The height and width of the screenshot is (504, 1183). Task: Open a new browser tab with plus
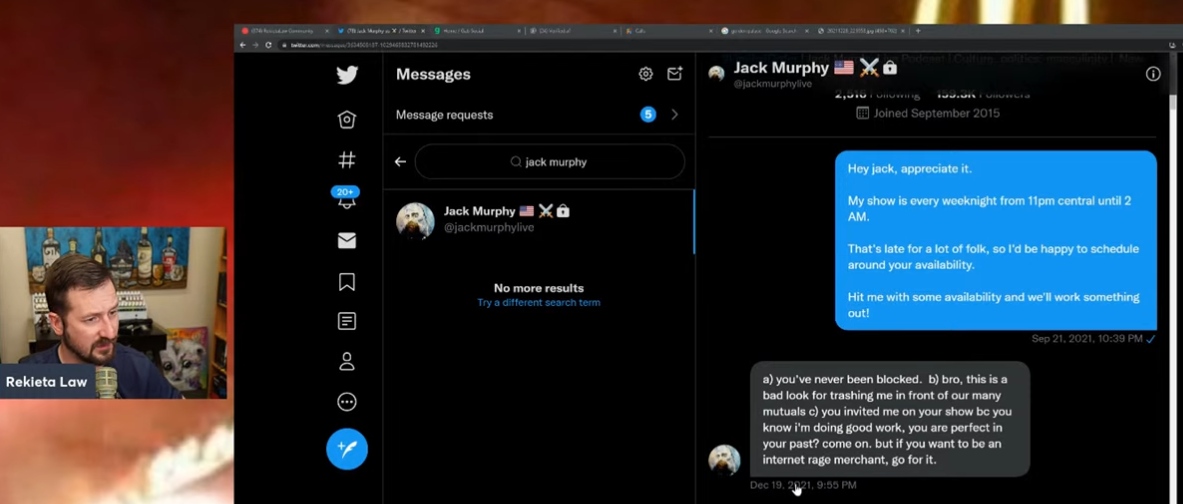click(918, 31)
